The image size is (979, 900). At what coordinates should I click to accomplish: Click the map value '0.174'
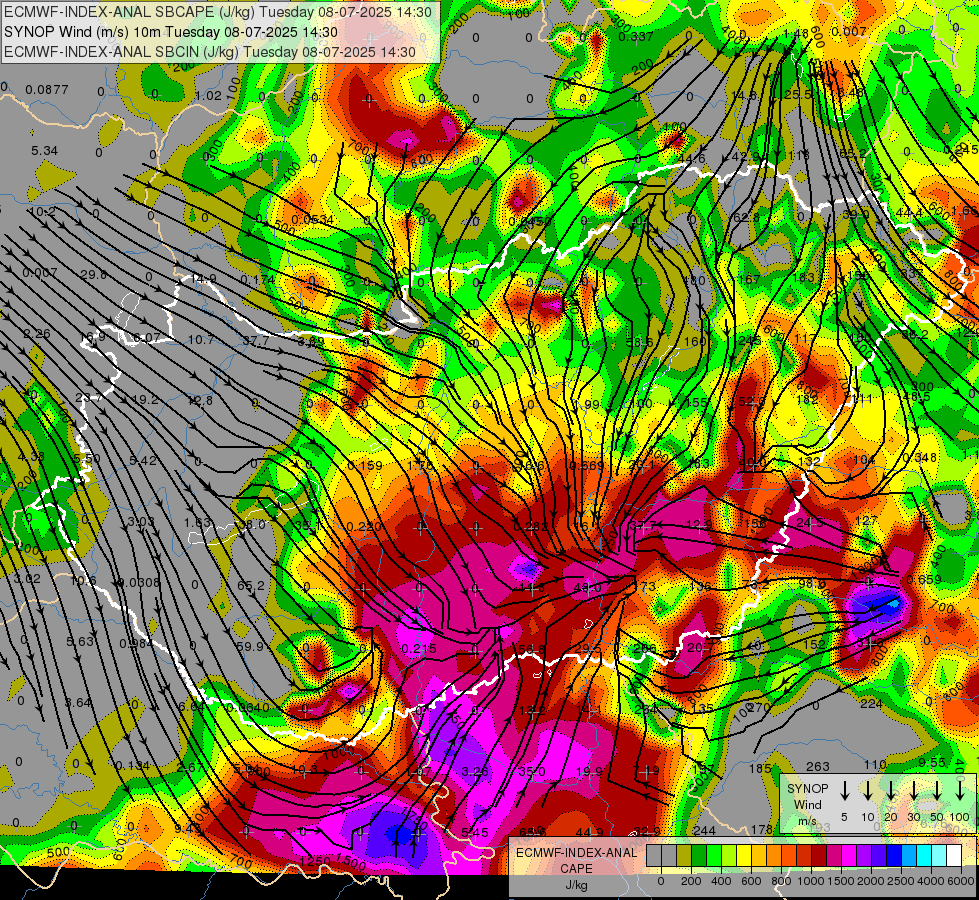258,280
